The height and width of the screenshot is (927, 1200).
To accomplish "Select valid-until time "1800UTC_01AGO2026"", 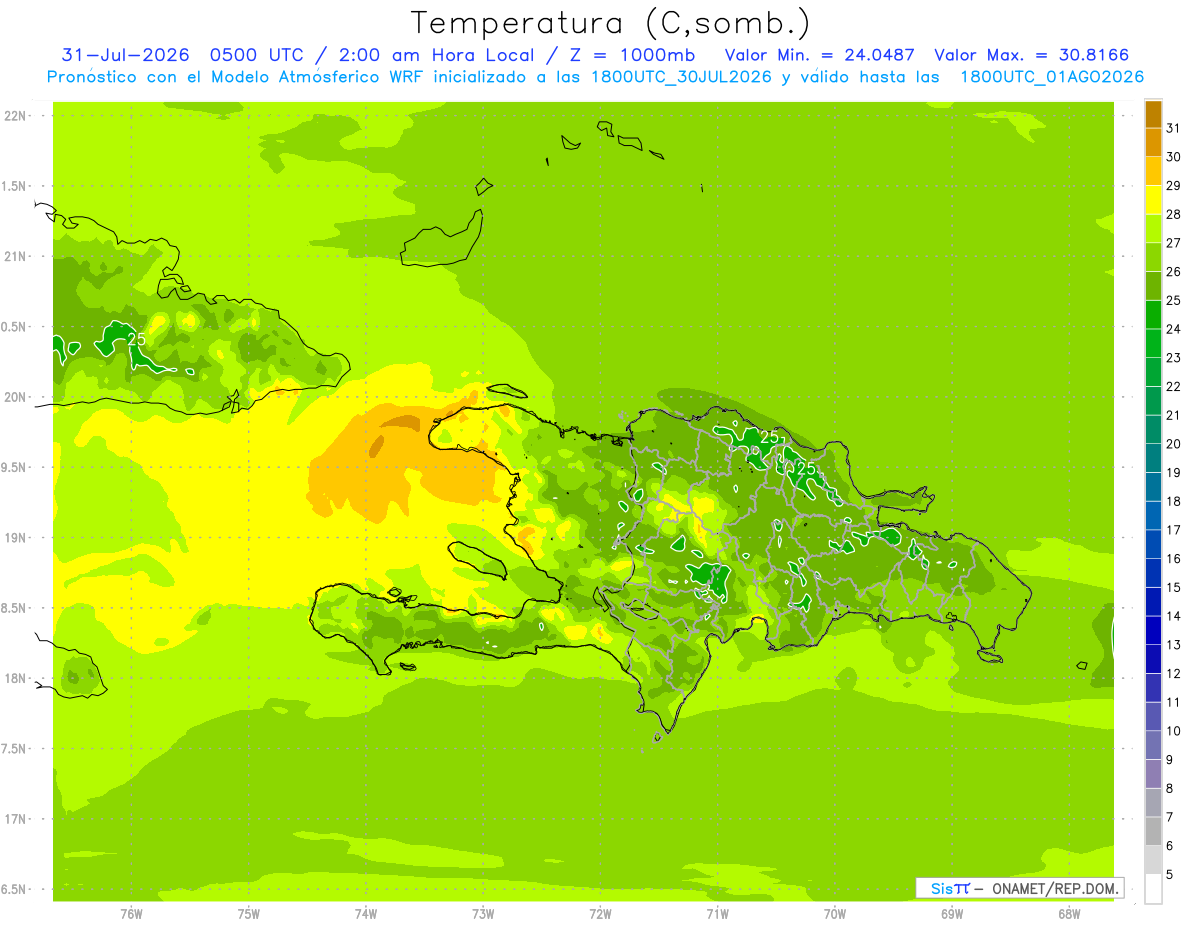I will (1052, 77).
